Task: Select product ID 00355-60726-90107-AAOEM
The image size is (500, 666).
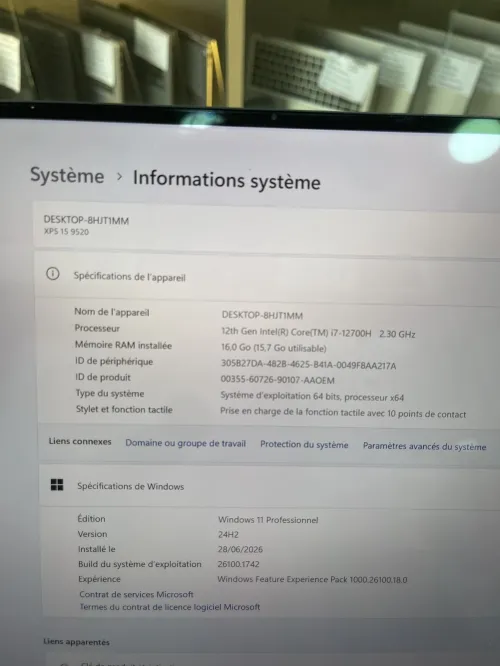Action: point(277,380)
